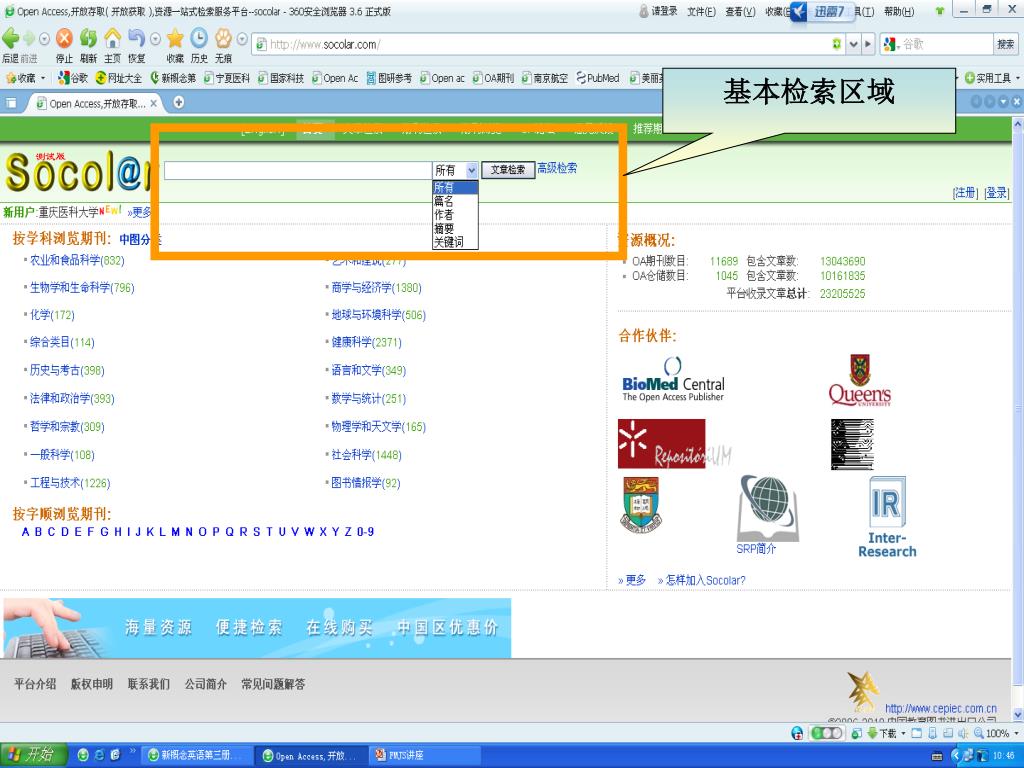Open address bar history dropdown arrow

854,44
